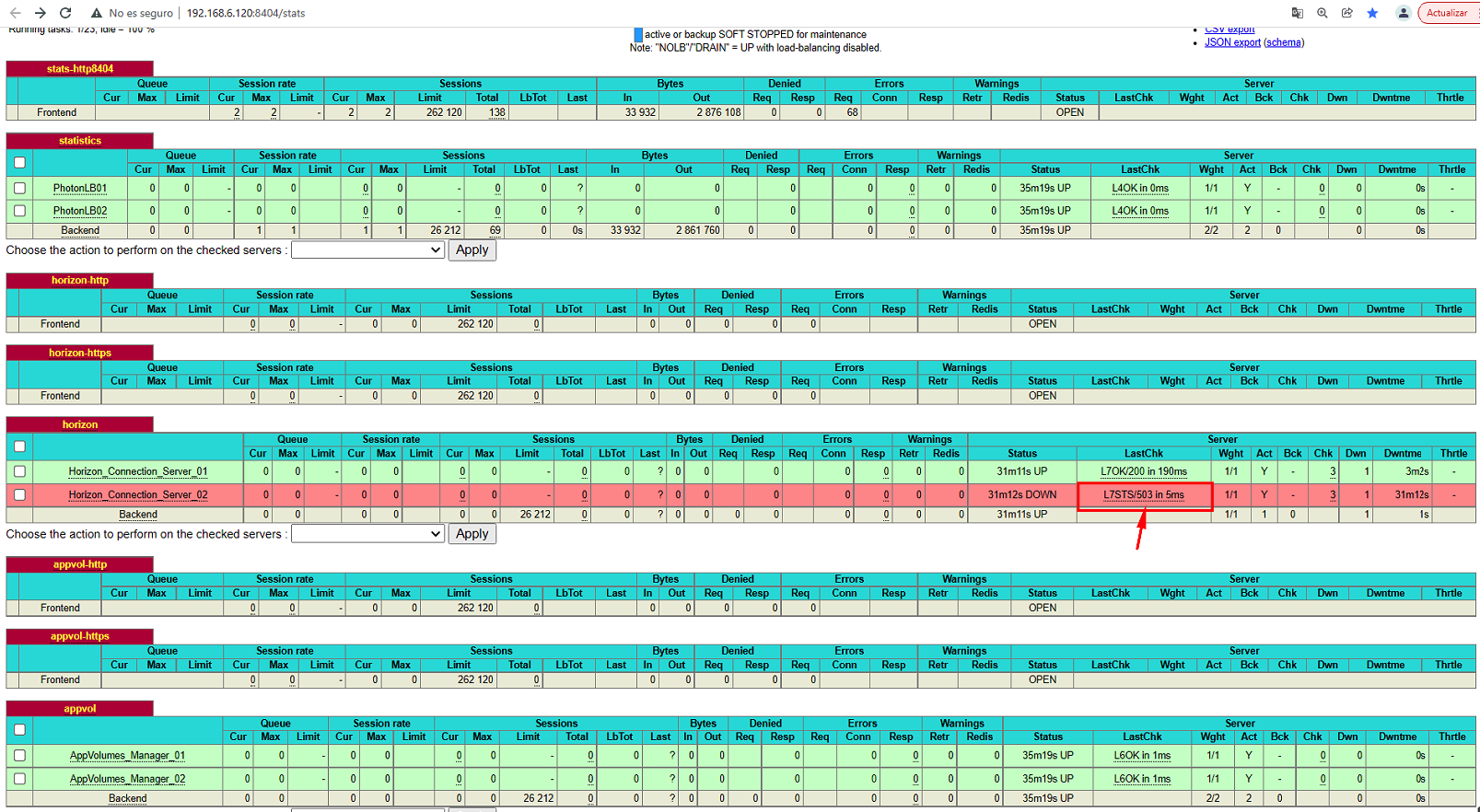
Task: Click the Actualizar browser update button
Action: pyautogui.click(x=1448, y=13)
